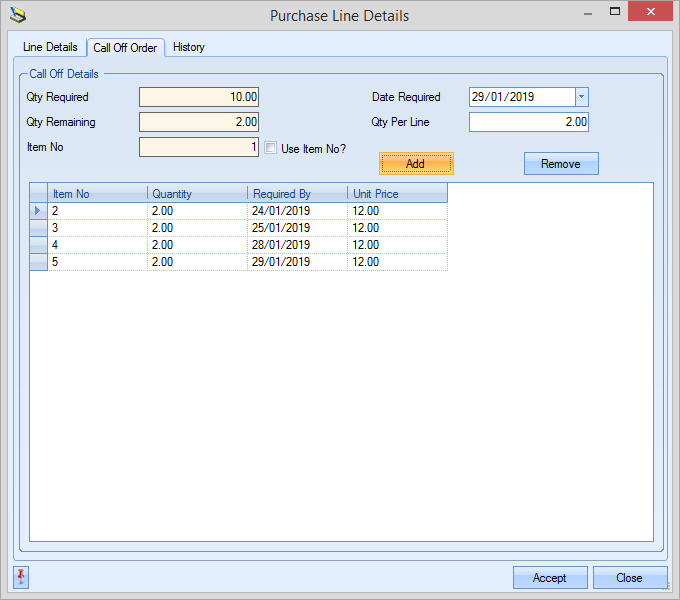Select the cell with date 25/01/2019
This screenshot has height=600, width=680.
(297, 228)
